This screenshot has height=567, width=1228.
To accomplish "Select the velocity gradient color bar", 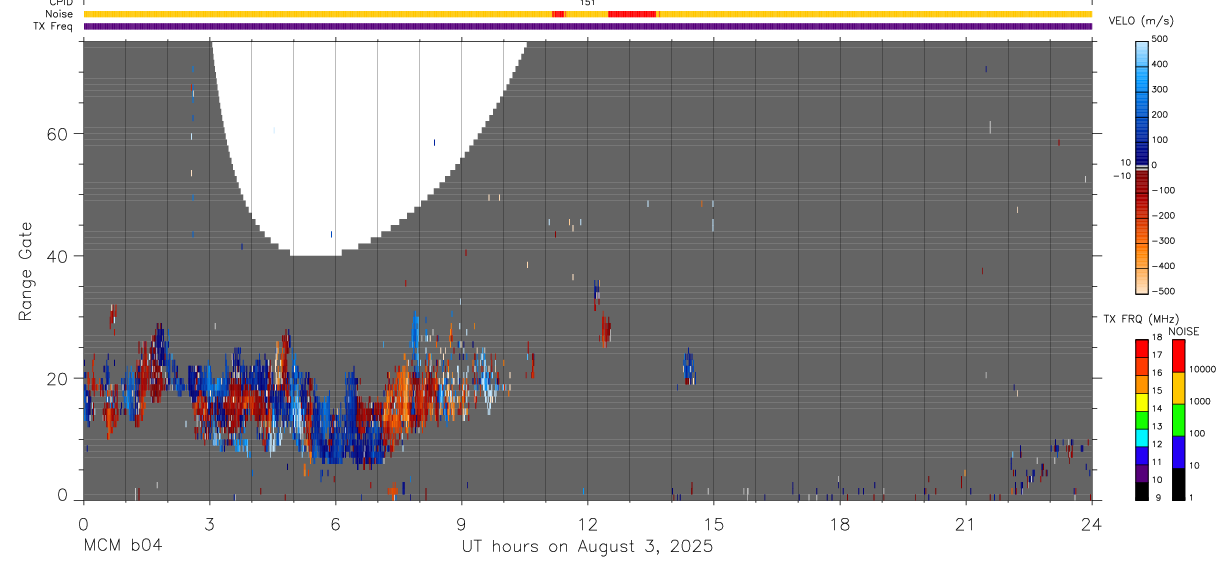I will (x=1141, y=166).
